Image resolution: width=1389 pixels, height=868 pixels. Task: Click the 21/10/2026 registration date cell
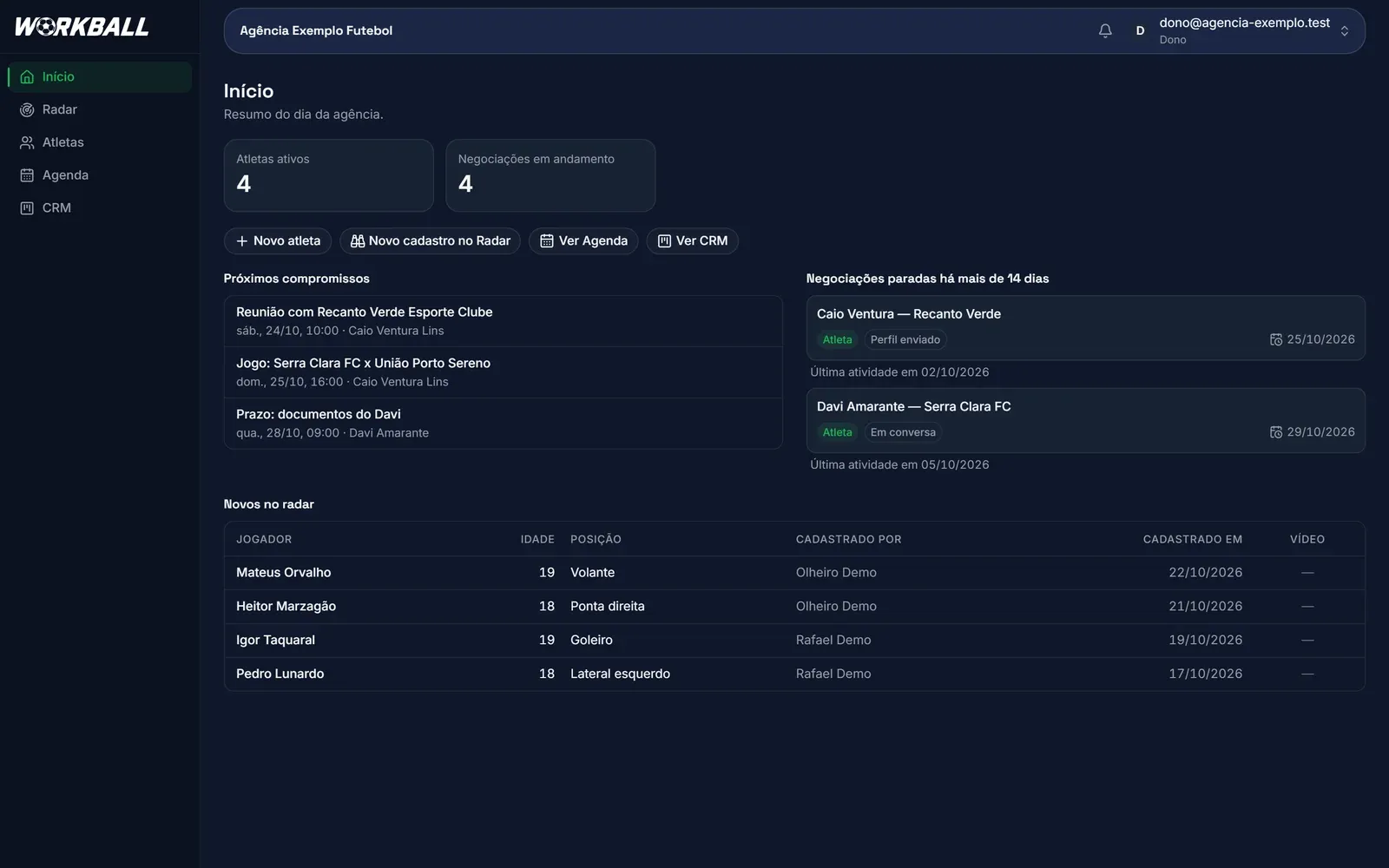(1206, 607)
